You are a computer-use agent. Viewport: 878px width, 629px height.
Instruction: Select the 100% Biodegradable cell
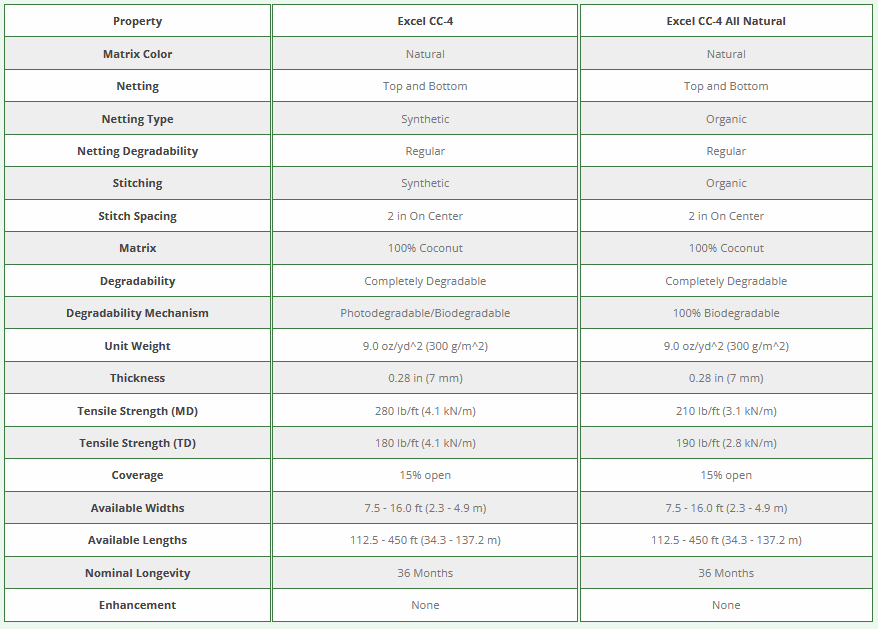pyautogui.click(x=726, y=313)
